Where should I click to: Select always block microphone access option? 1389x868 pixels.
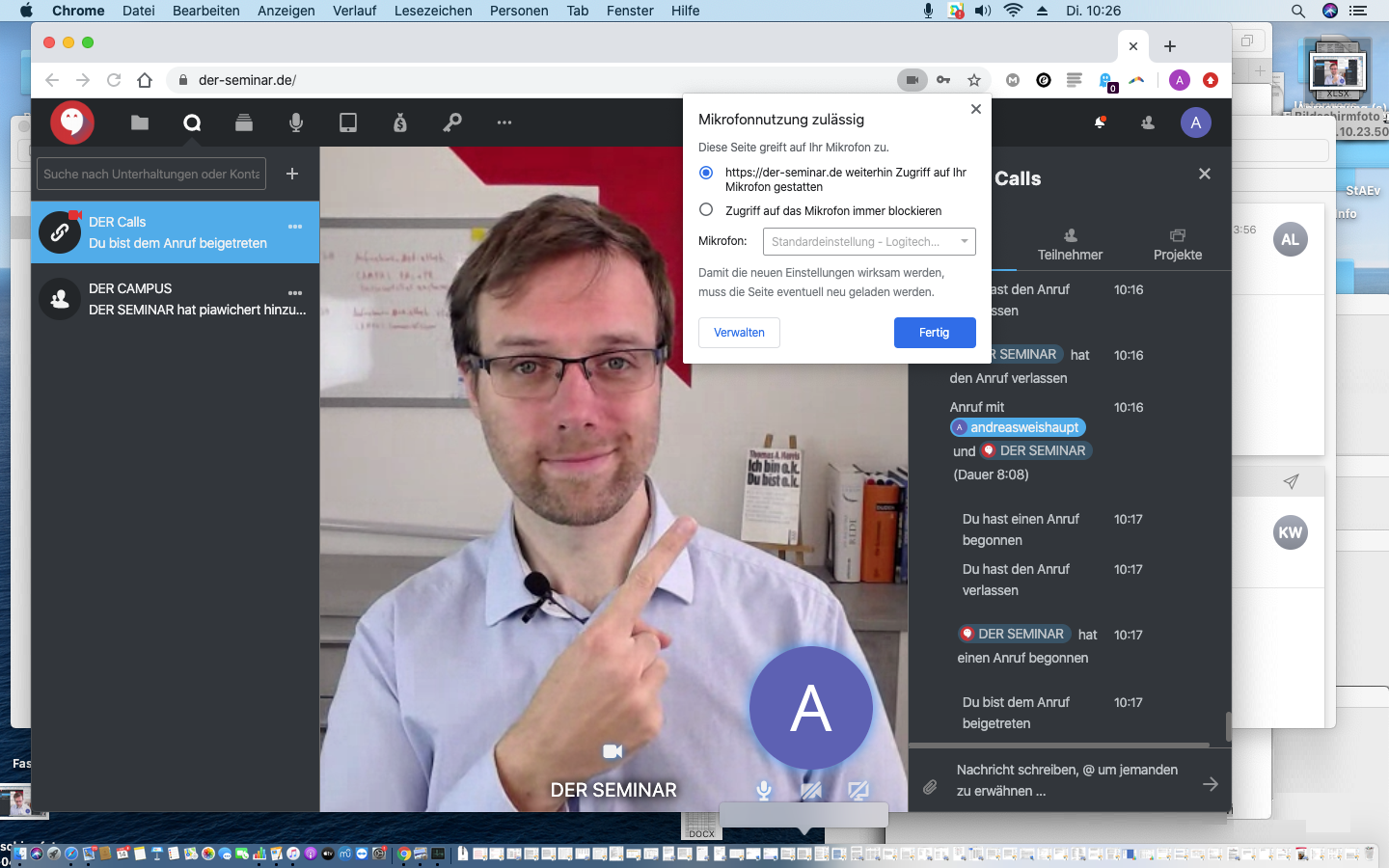[x=706, y=210]
